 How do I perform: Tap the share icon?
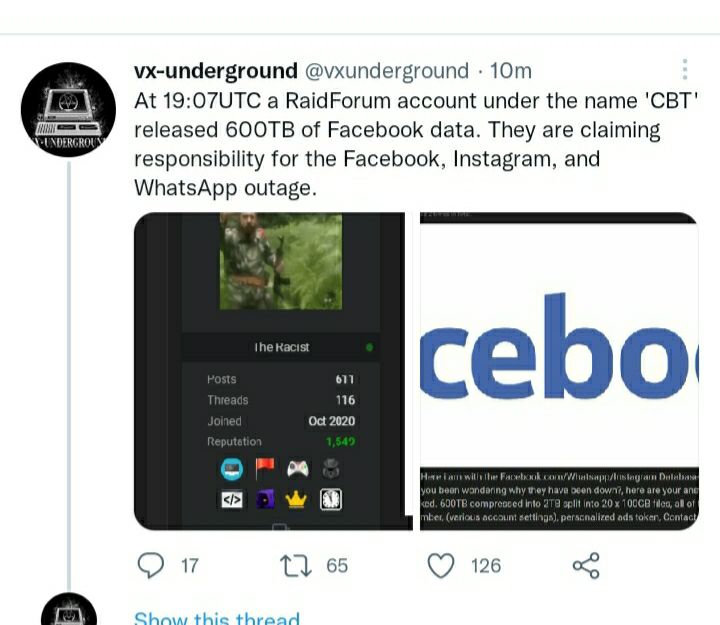click(x=586, y=565)
